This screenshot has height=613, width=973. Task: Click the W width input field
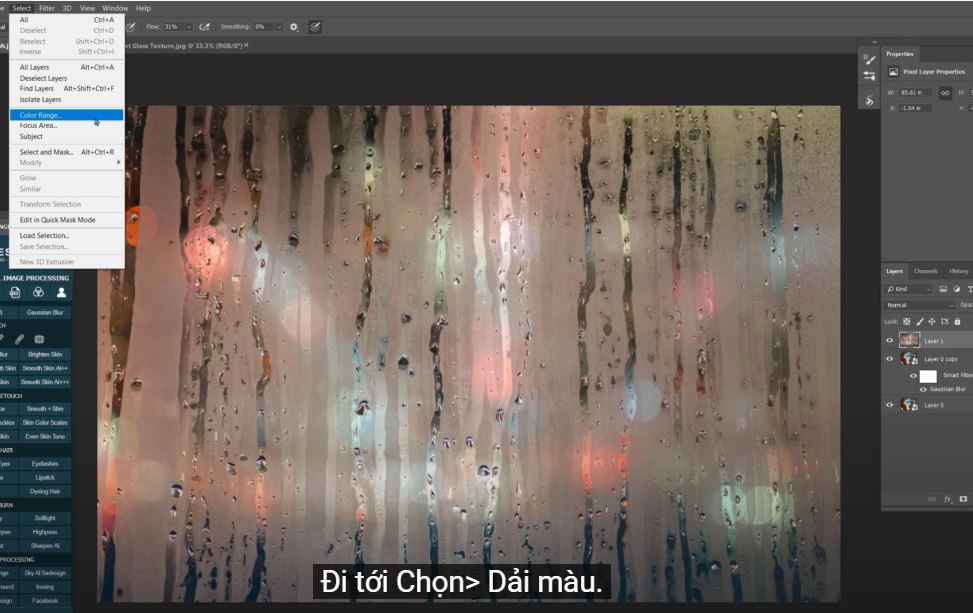point(915,92)
